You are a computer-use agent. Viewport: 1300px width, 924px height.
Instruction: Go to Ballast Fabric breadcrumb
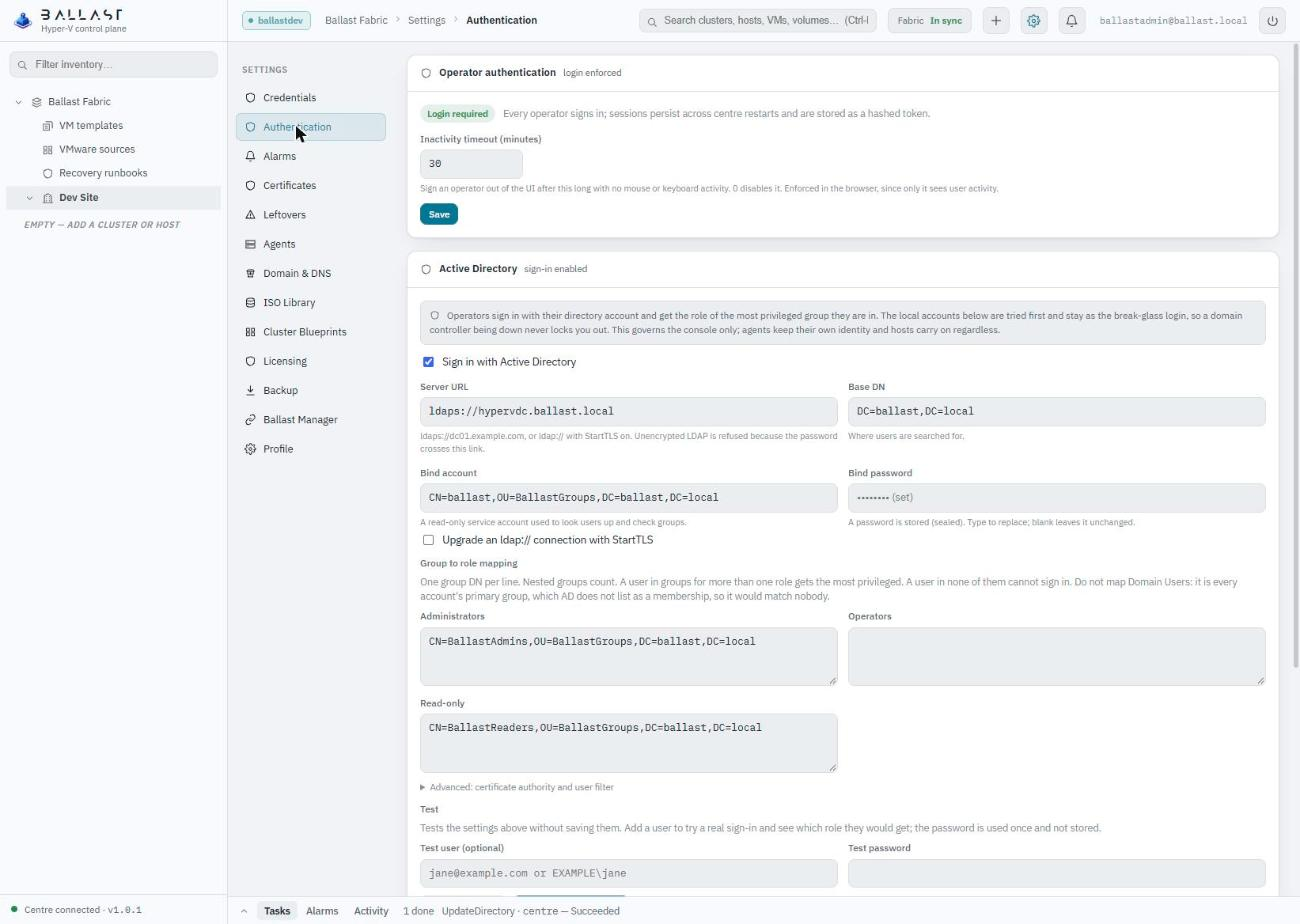click(356, 20)
